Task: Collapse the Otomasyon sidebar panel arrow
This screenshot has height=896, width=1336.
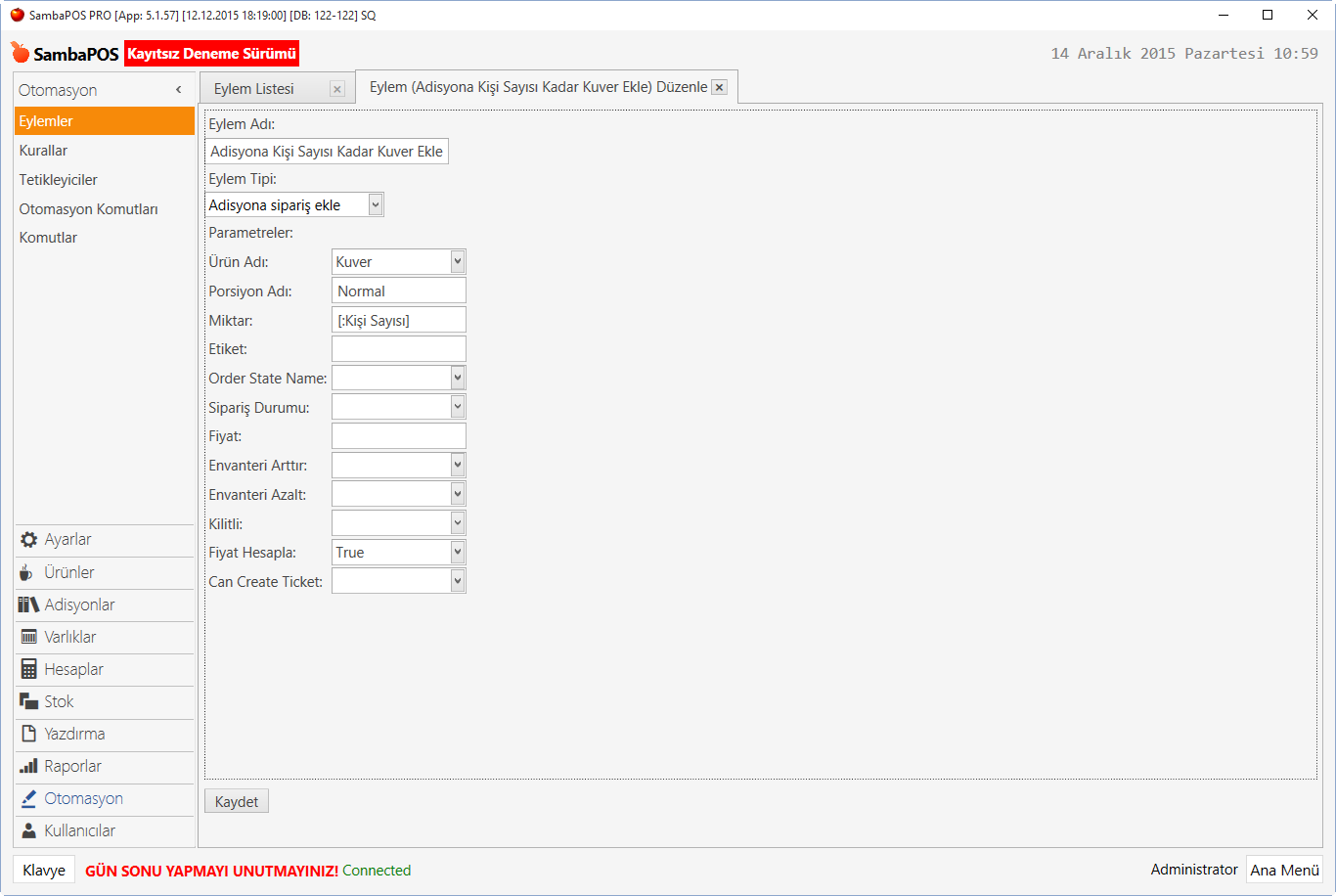Action: point(178,90)
